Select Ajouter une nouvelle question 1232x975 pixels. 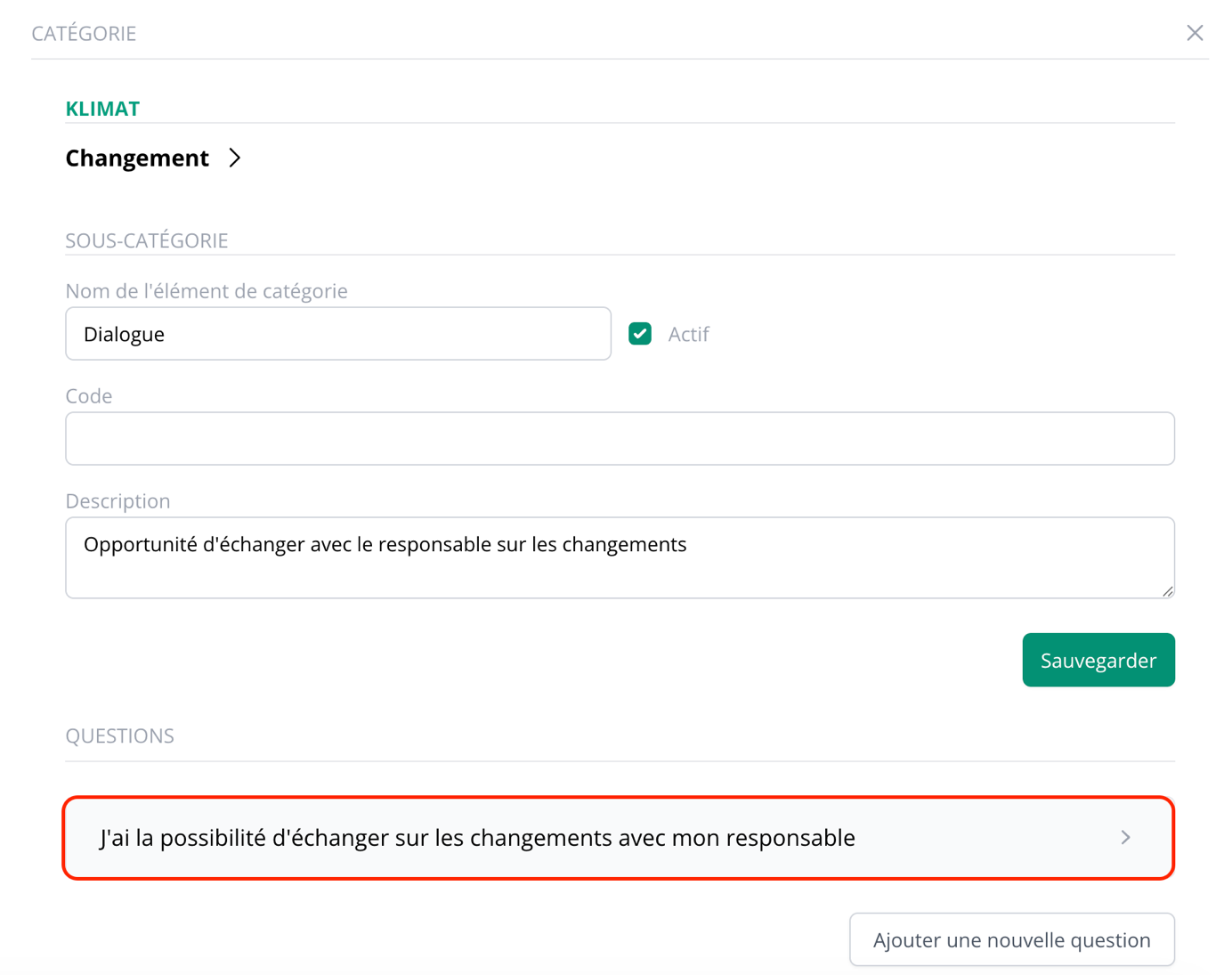click(x=1011, y=939)
